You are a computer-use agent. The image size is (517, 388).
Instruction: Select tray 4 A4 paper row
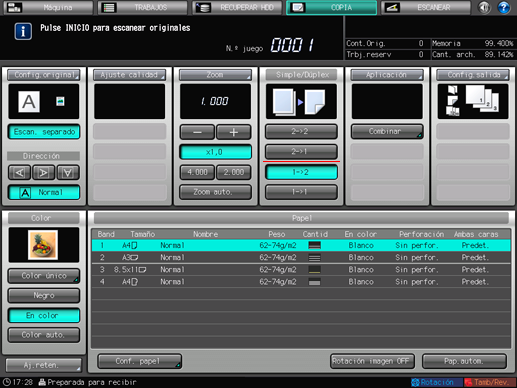click(301, 282)
